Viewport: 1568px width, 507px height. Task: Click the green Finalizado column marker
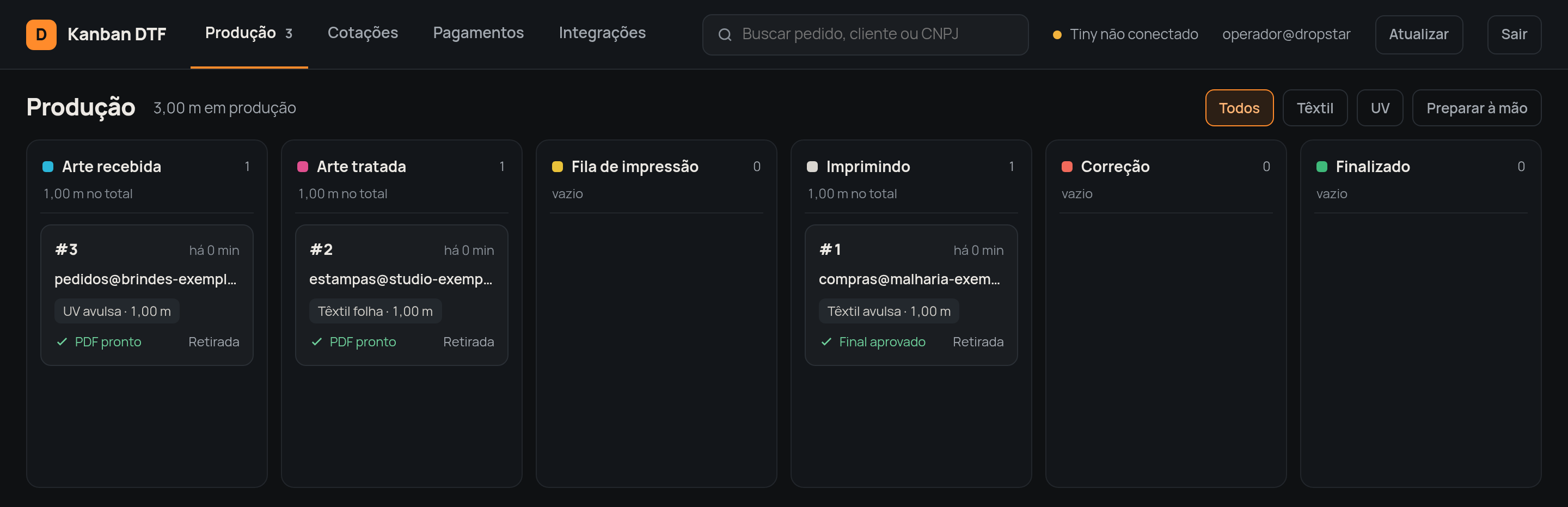(1321, 167)
